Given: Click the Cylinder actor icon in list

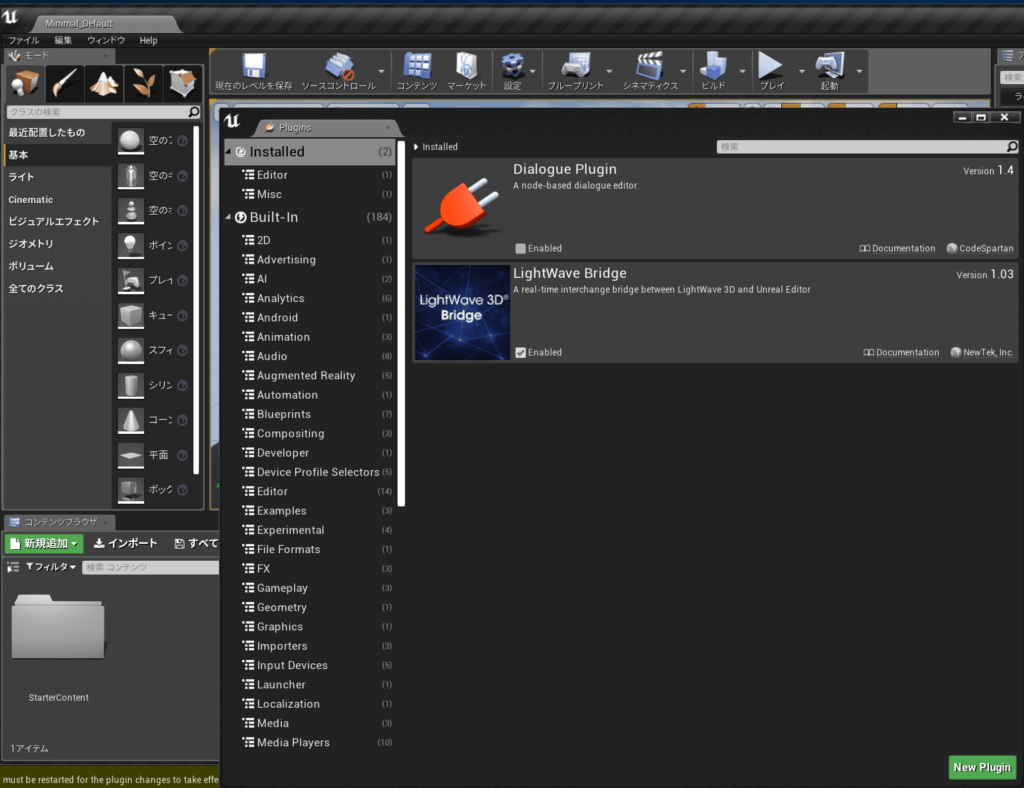Looking at the screenshot, I should (131, 385).
